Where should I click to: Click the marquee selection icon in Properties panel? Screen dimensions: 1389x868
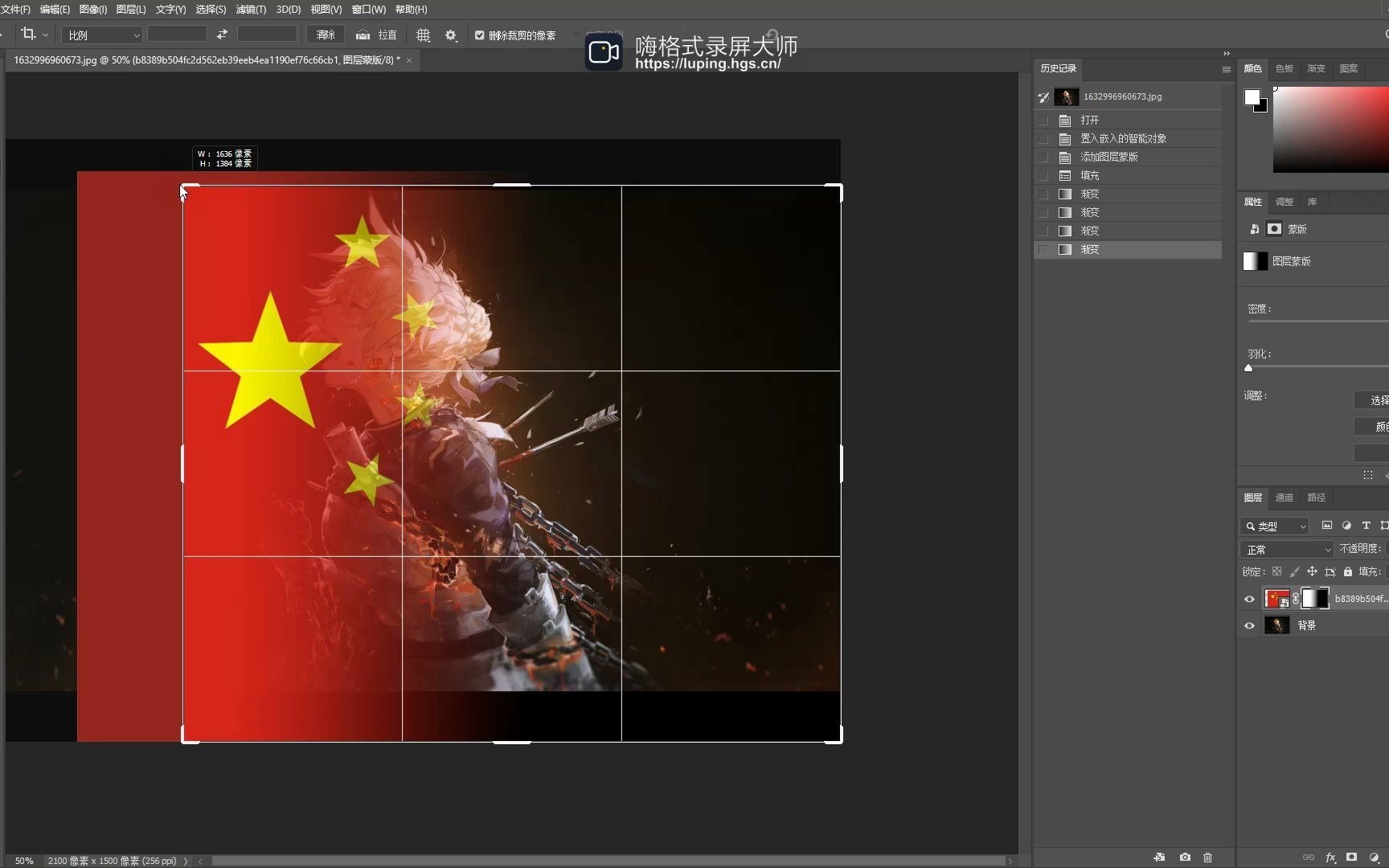[x=1368, y=475]
